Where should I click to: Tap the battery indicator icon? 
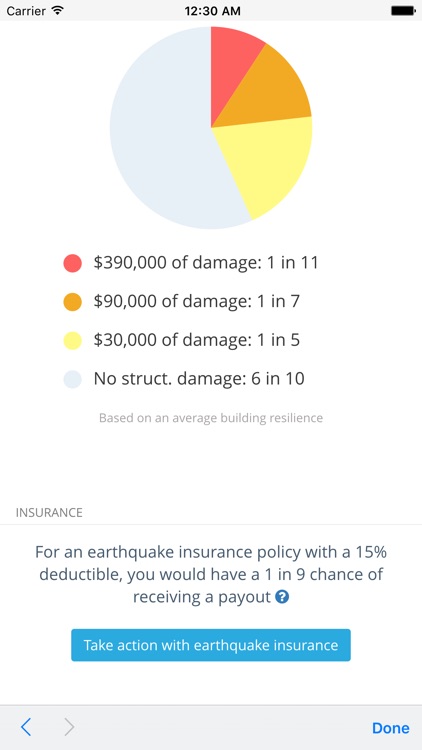click(x=403, y=11)
